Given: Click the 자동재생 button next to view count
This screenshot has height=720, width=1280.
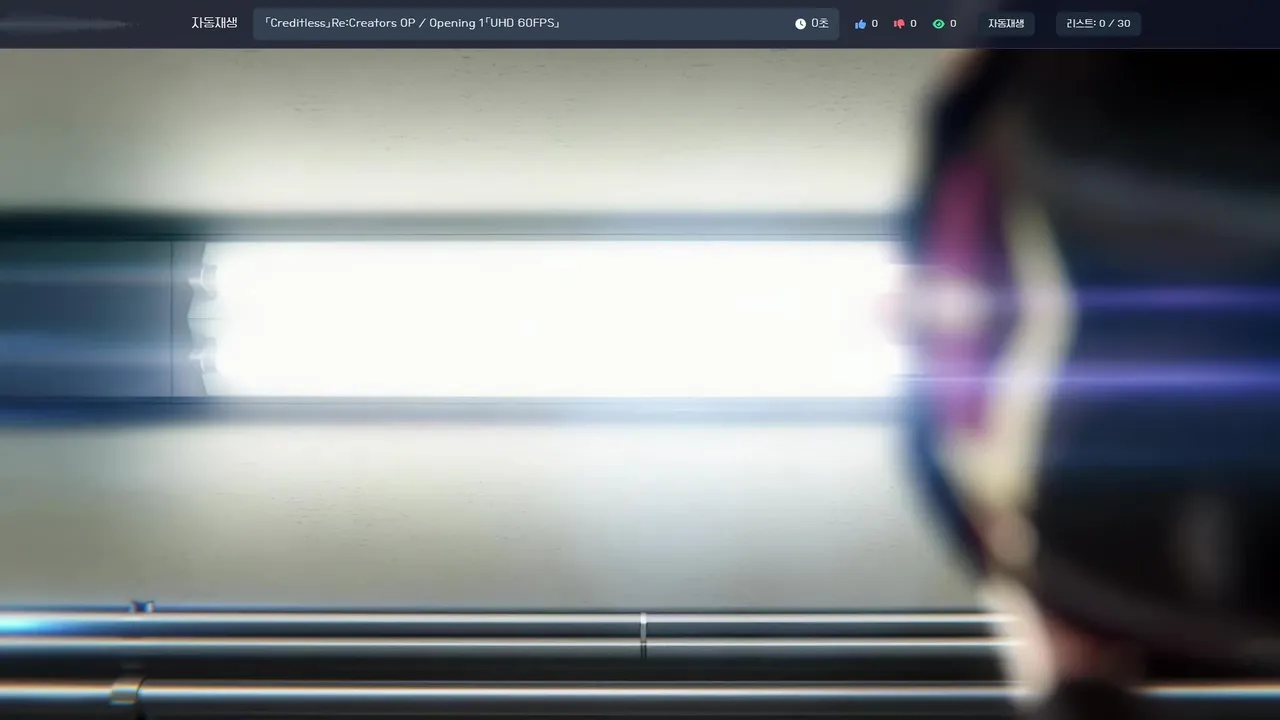Looking at the screenshot, I should [1006, 24].
